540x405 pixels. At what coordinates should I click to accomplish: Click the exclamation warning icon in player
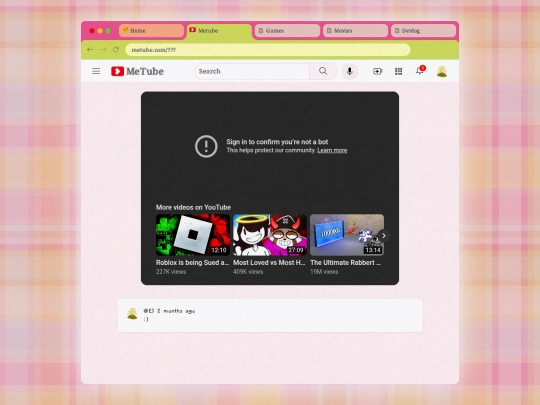[x=206, y=146]
